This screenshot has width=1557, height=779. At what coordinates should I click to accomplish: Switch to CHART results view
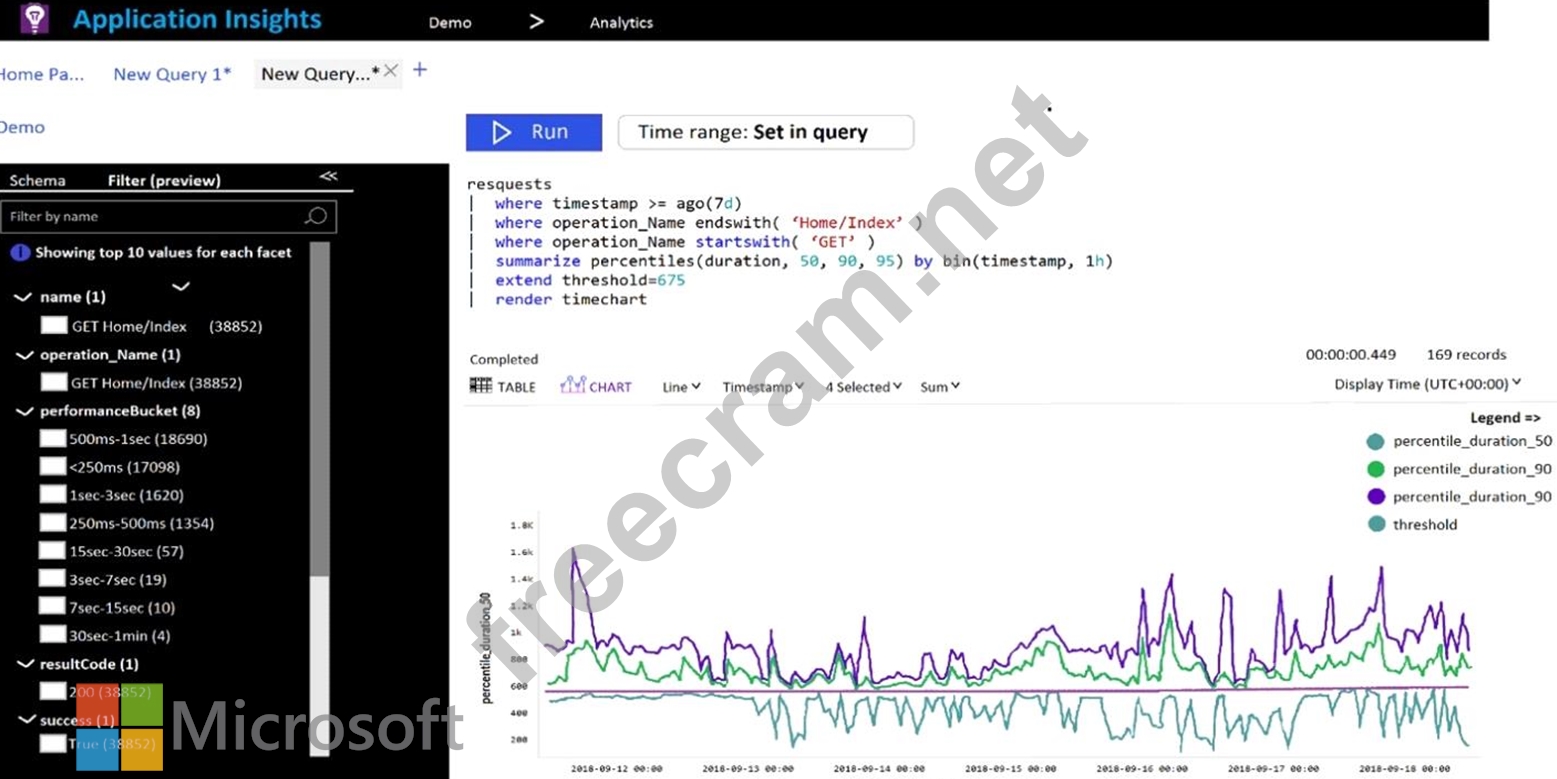596,386
